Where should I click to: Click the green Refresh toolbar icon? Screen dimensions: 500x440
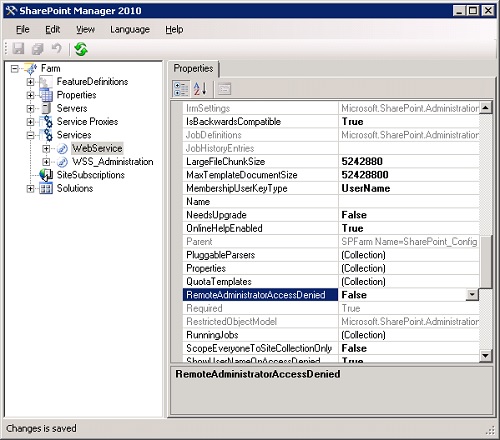pyautogui.click(x=81, y=49)
